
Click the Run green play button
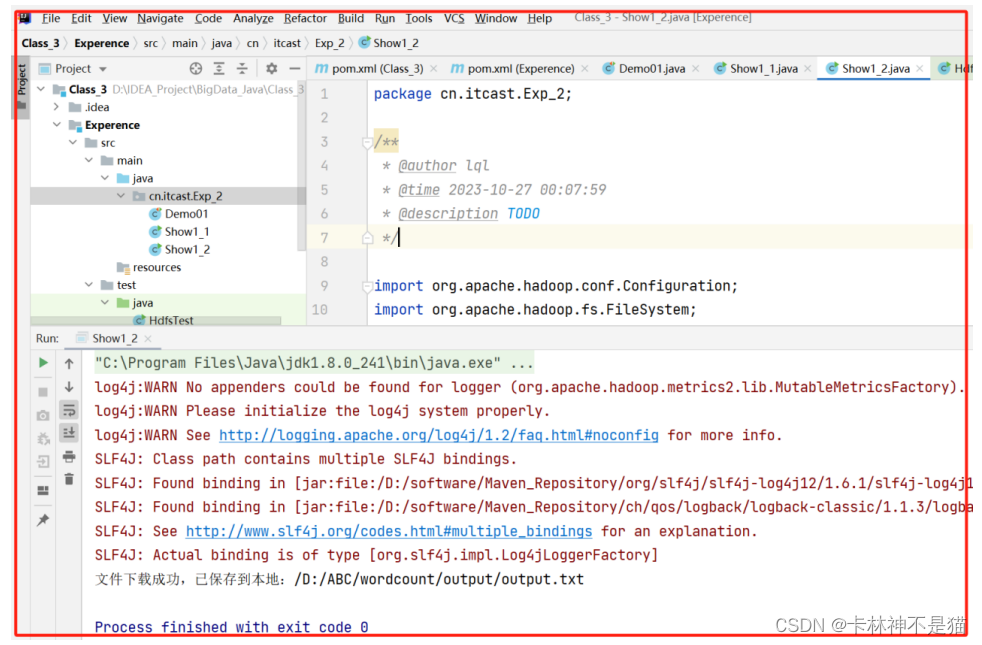point(43,363)
